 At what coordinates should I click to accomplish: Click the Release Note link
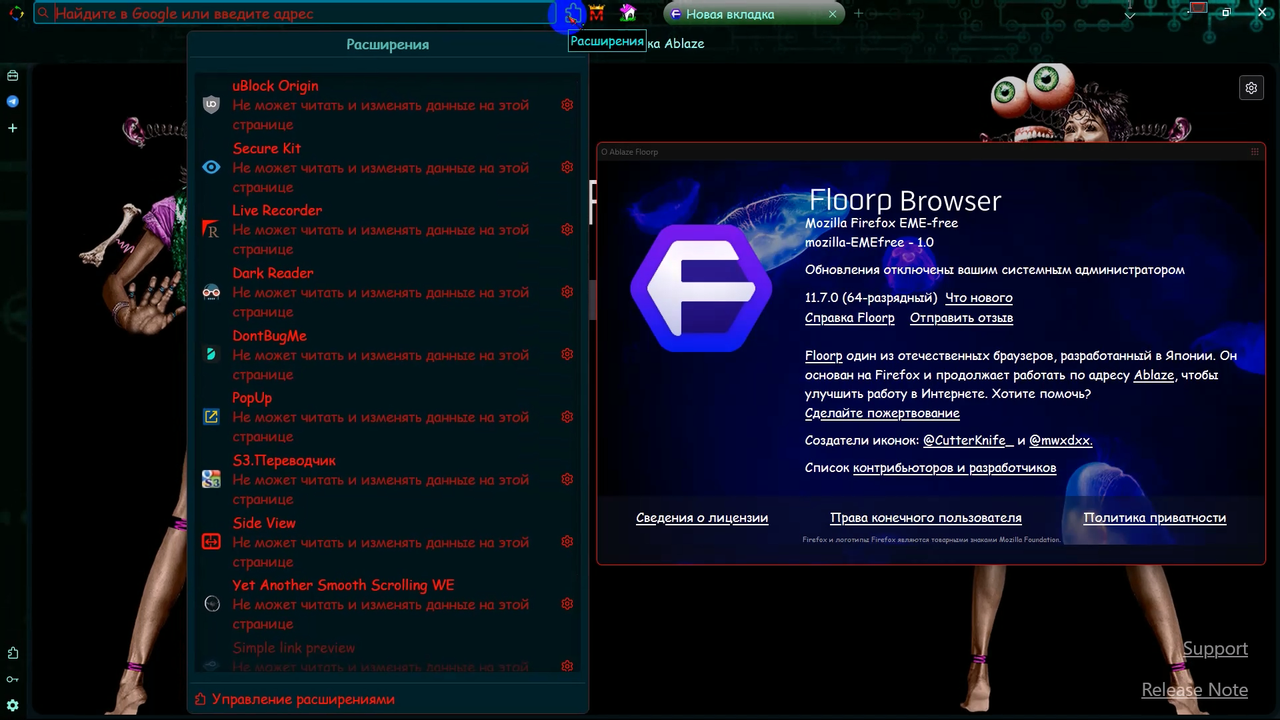tap(1195, 690)
